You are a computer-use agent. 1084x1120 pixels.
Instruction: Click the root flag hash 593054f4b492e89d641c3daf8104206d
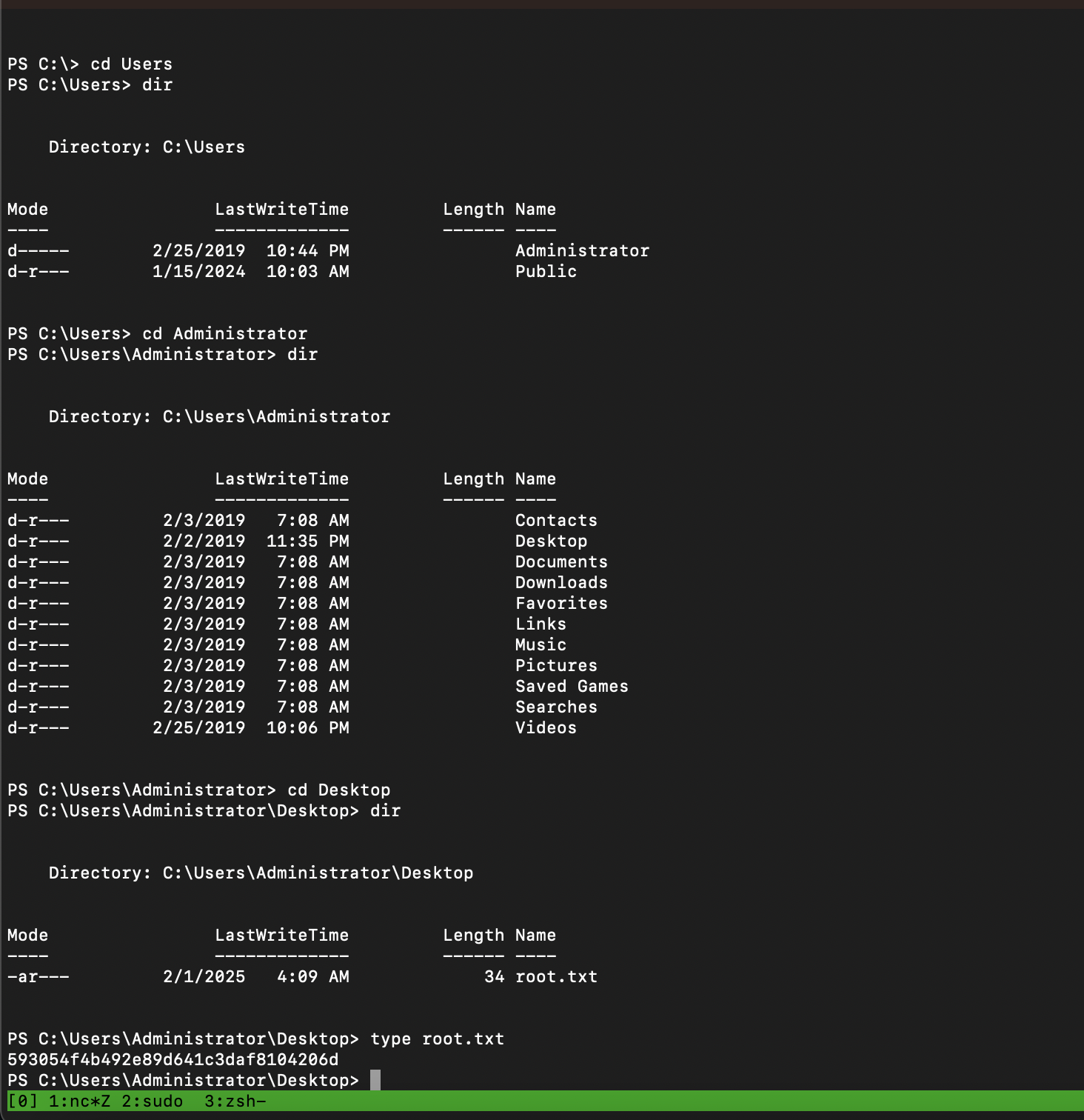click(173, 1059)
